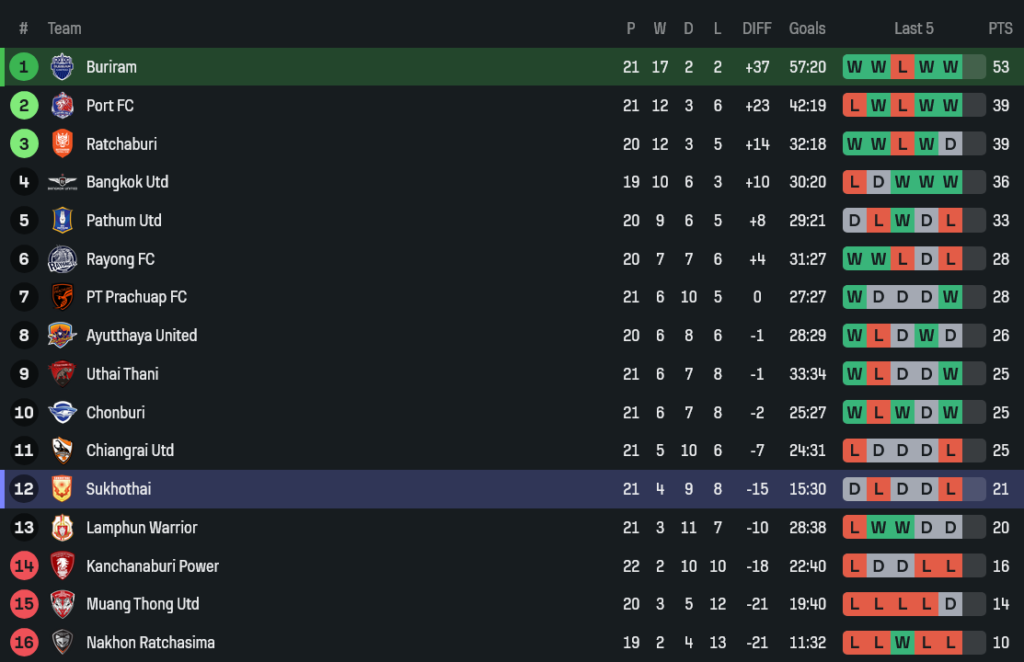Click the Bangkok Utd wings logo
This screenshot has height=662, width=1024.
[x=62, y=182]
